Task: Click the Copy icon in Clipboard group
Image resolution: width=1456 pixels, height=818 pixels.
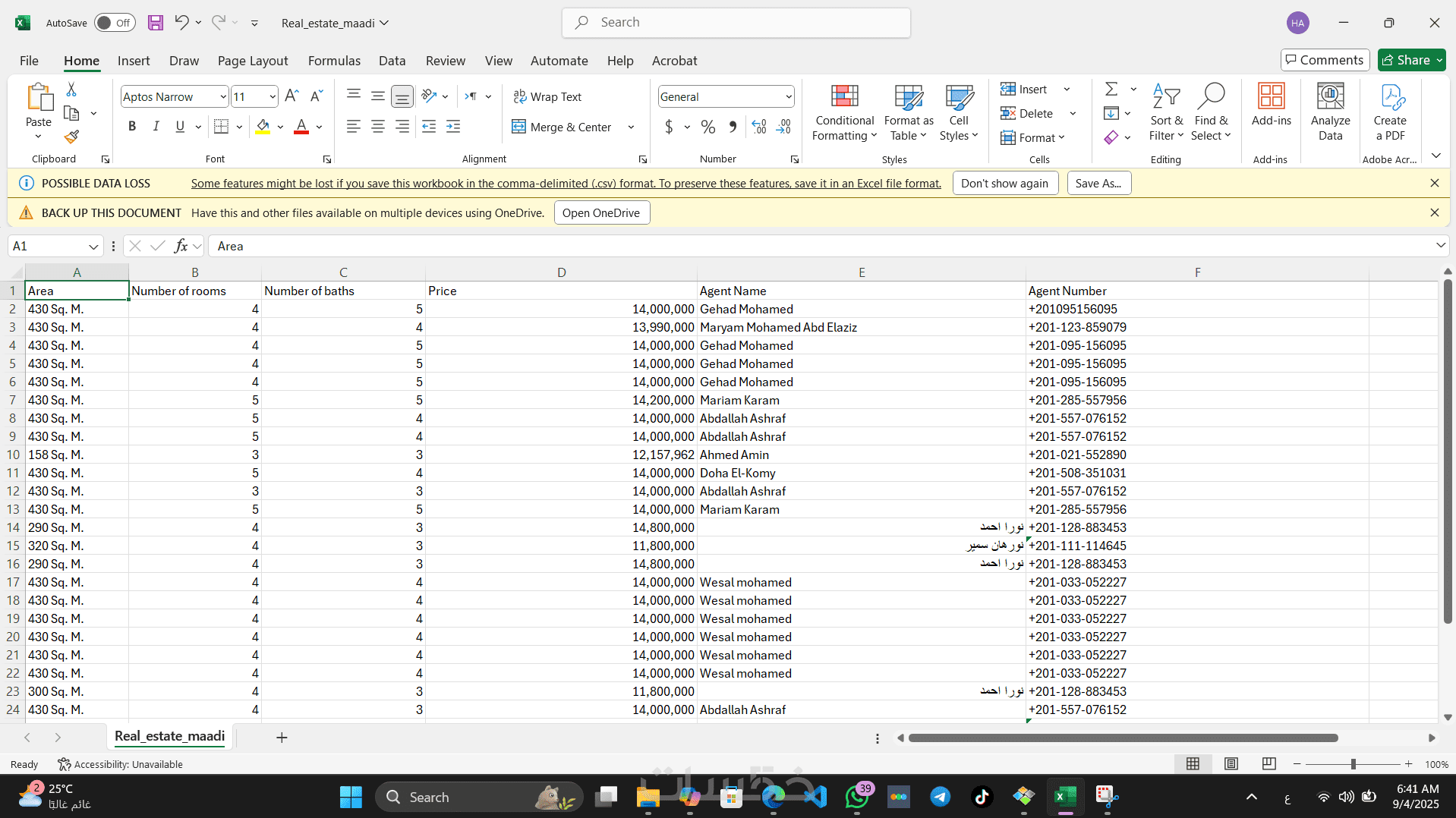Action: [71, 113]
